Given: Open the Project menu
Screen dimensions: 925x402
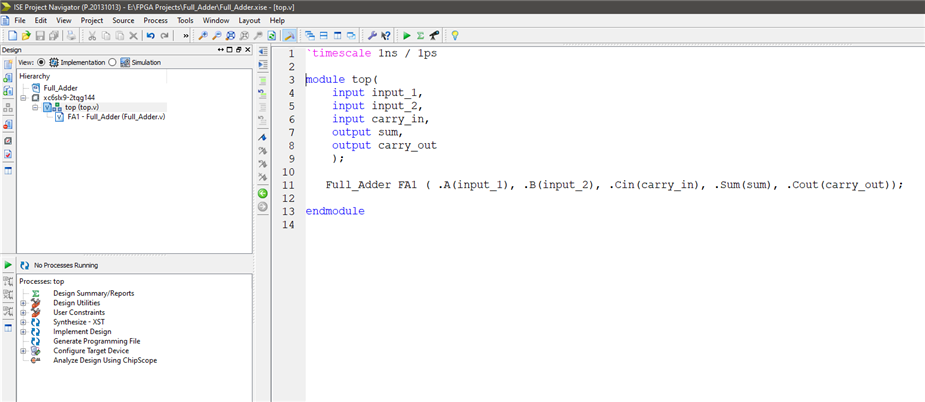Looking at the screenshot, I should [x=92, y=20].
